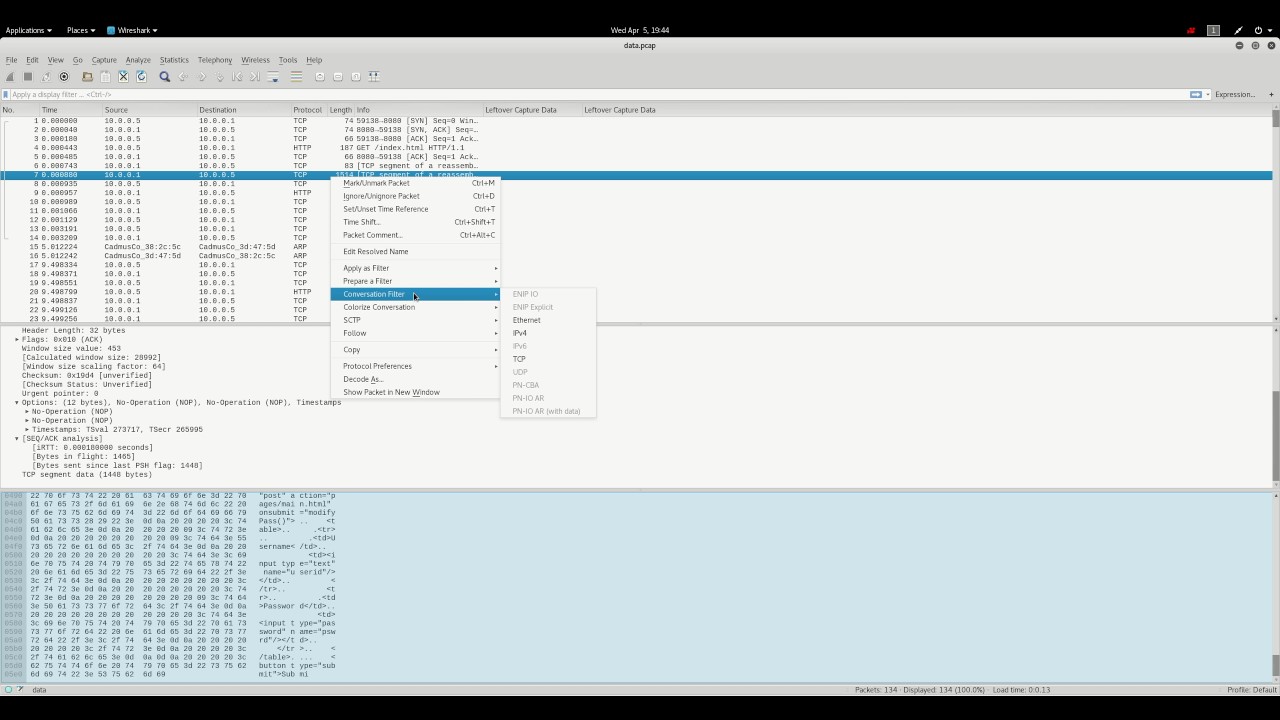The height and width of the screenshot is (720, 1280).
Task: Click the zoom in toolbar icon
Action: 320,76
